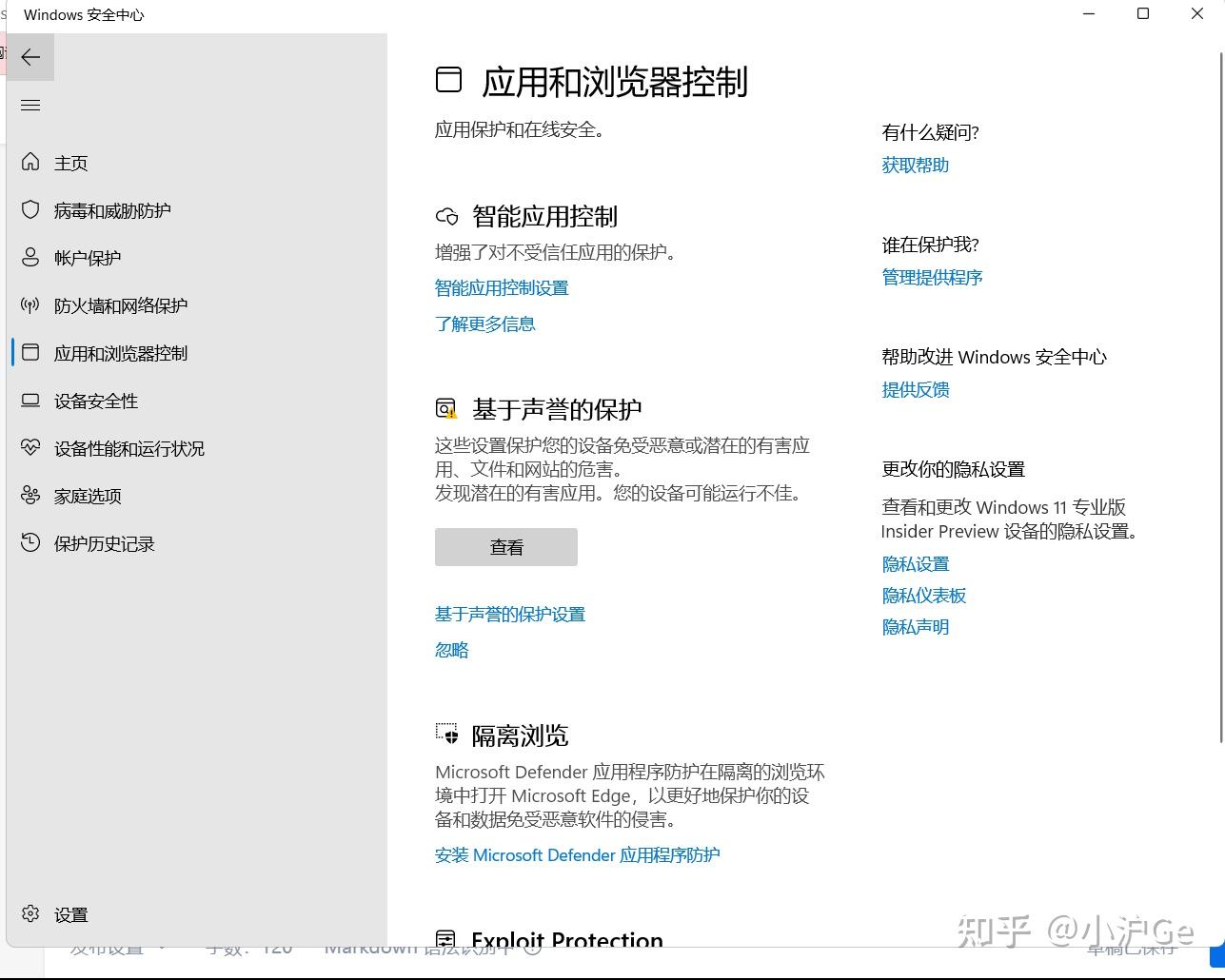Click the clock icon for 保护历史记录
Image resolution: width=1225 pixels, height=980 pixels.
[x=30, y=542]
